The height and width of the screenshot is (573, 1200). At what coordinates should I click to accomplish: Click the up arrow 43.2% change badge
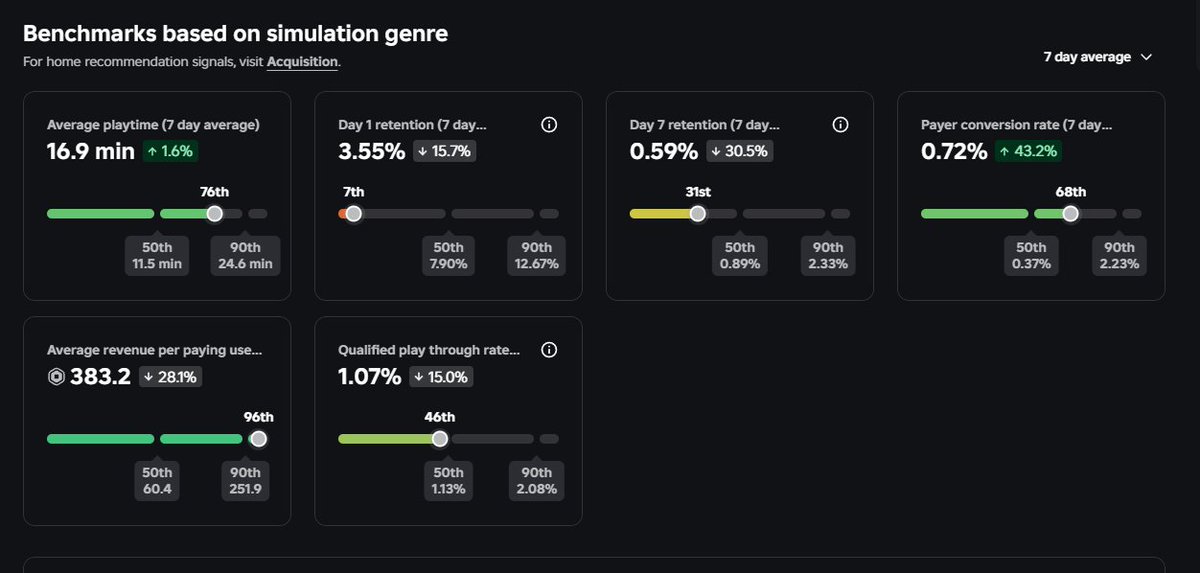(x=1028, y=152)
